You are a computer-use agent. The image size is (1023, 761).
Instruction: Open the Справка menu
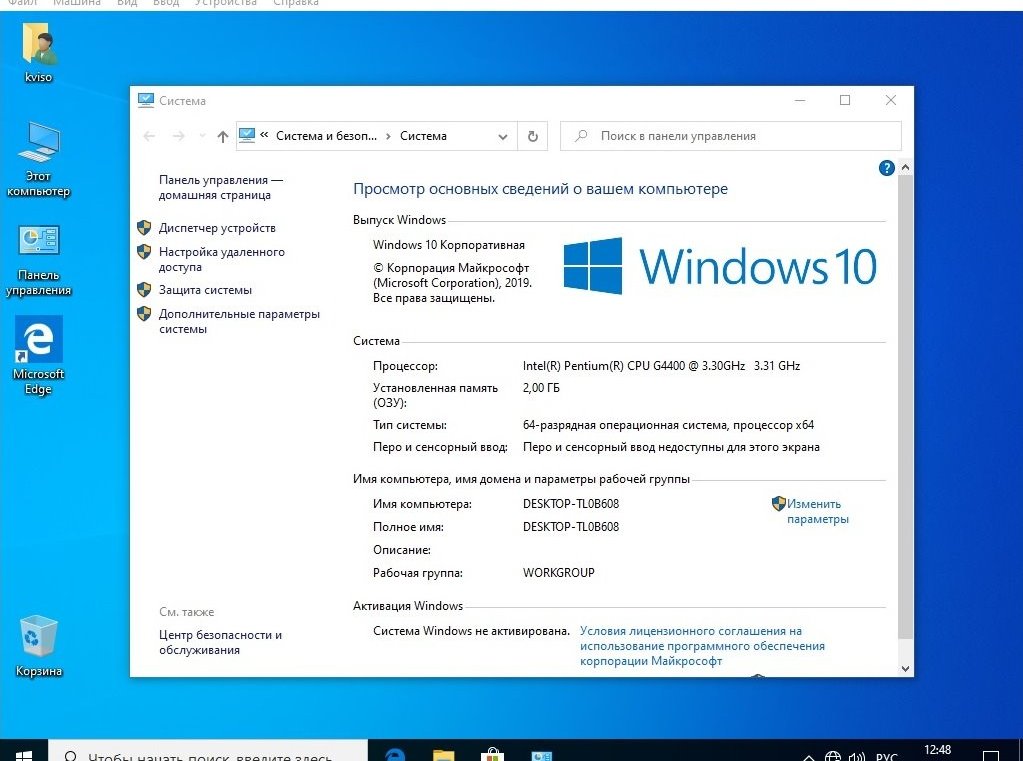click(296, 3)
